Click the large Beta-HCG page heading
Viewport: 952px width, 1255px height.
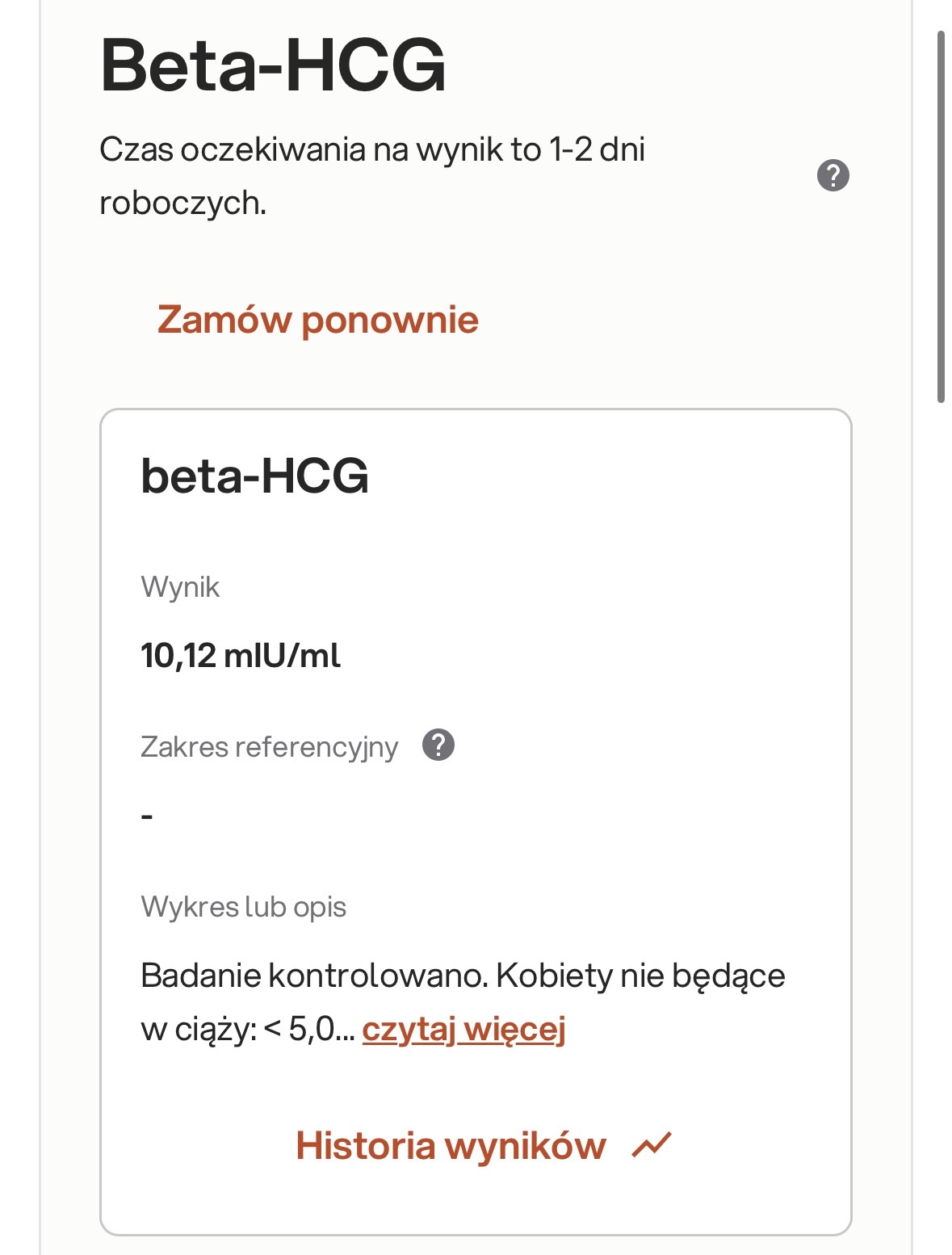[273, 65]
